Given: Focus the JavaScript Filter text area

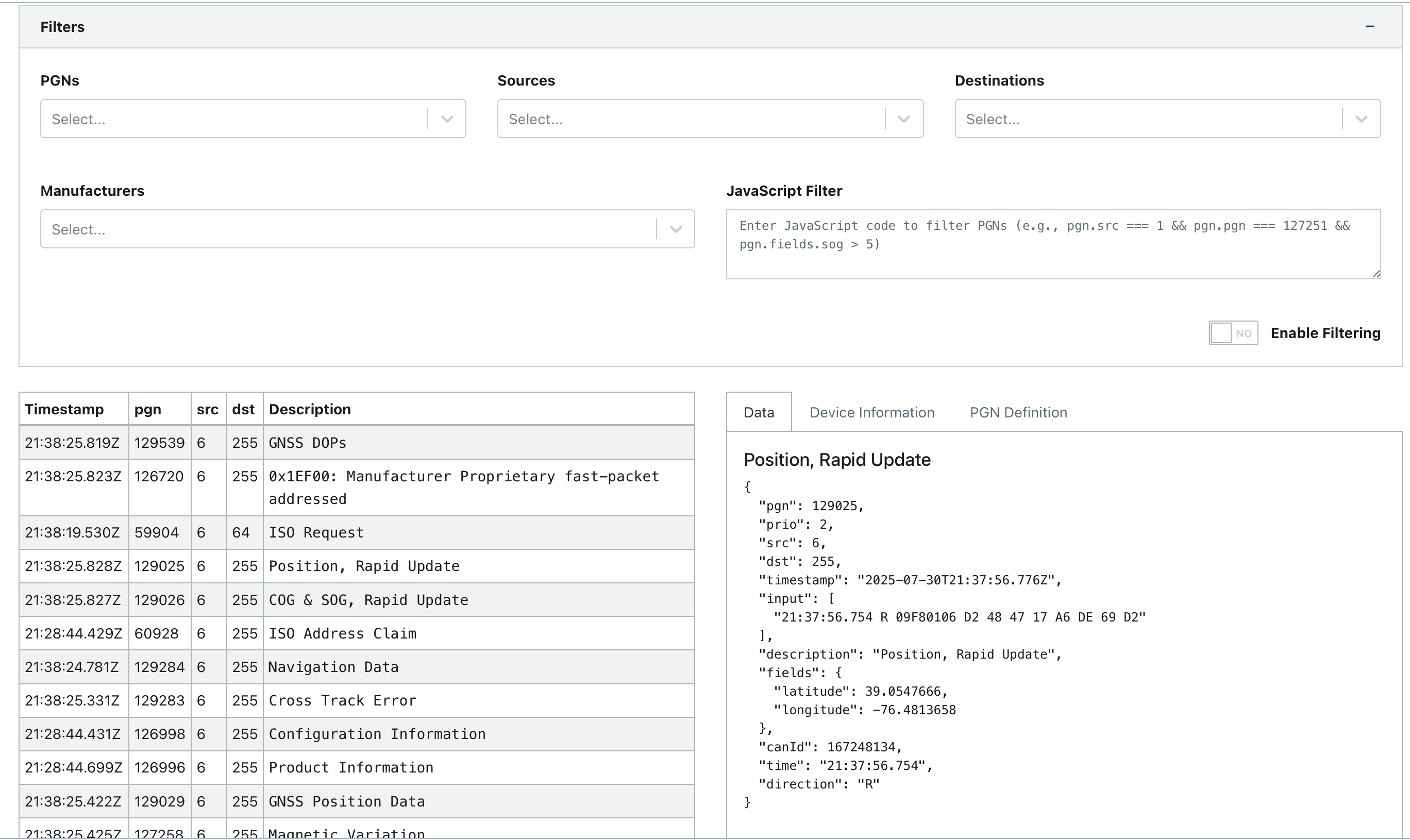Looking at the screenshot, I should pyautogui.click(x=1053, y=244).
